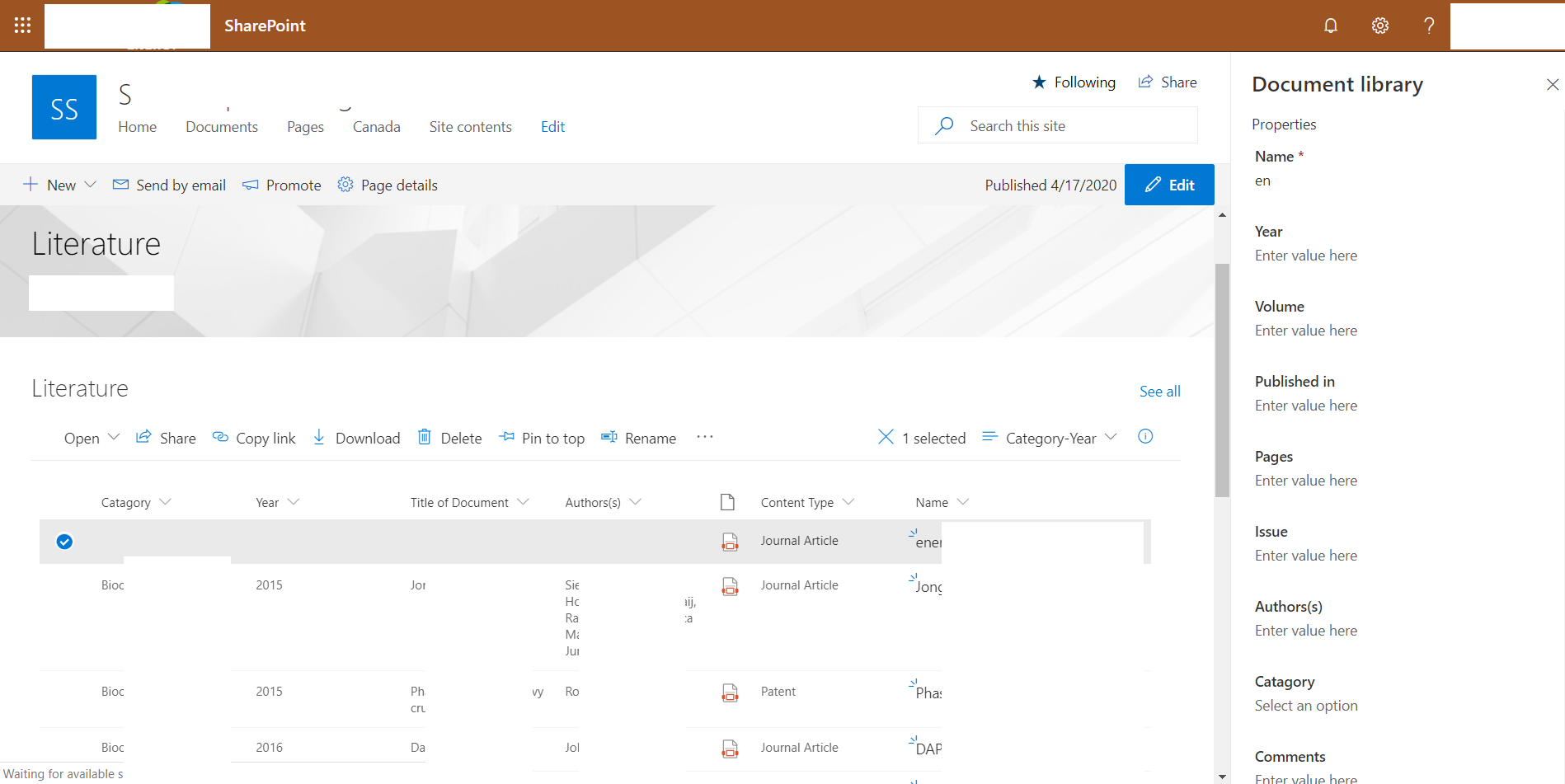
Task: Click PDF icon in the 2016 Journal Article row
Action: tap(730, 749)
